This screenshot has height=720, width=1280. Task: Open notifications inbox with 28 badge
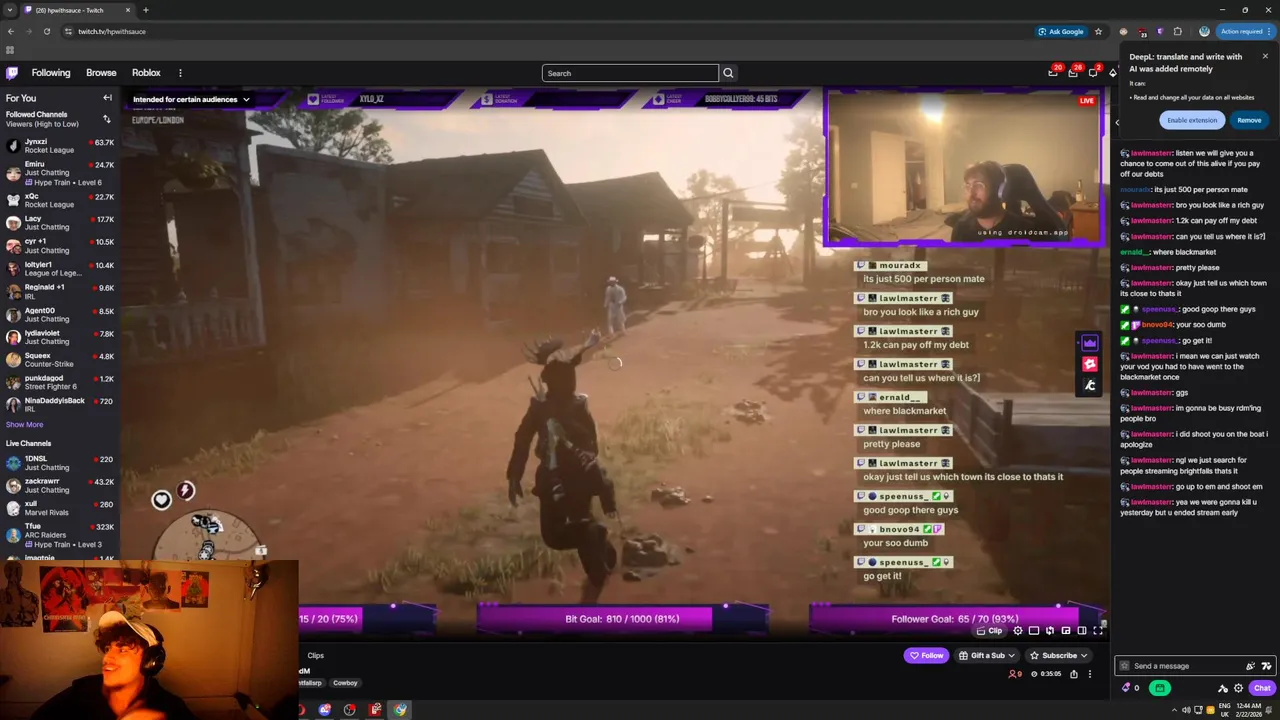point(1072,73)
